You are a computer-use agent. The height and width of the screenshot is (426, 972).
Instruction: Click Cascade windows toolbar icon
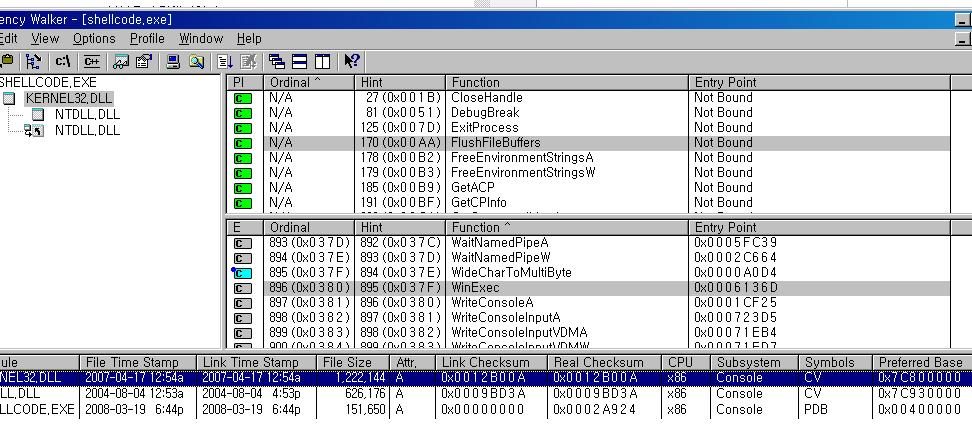click(277, 61)
